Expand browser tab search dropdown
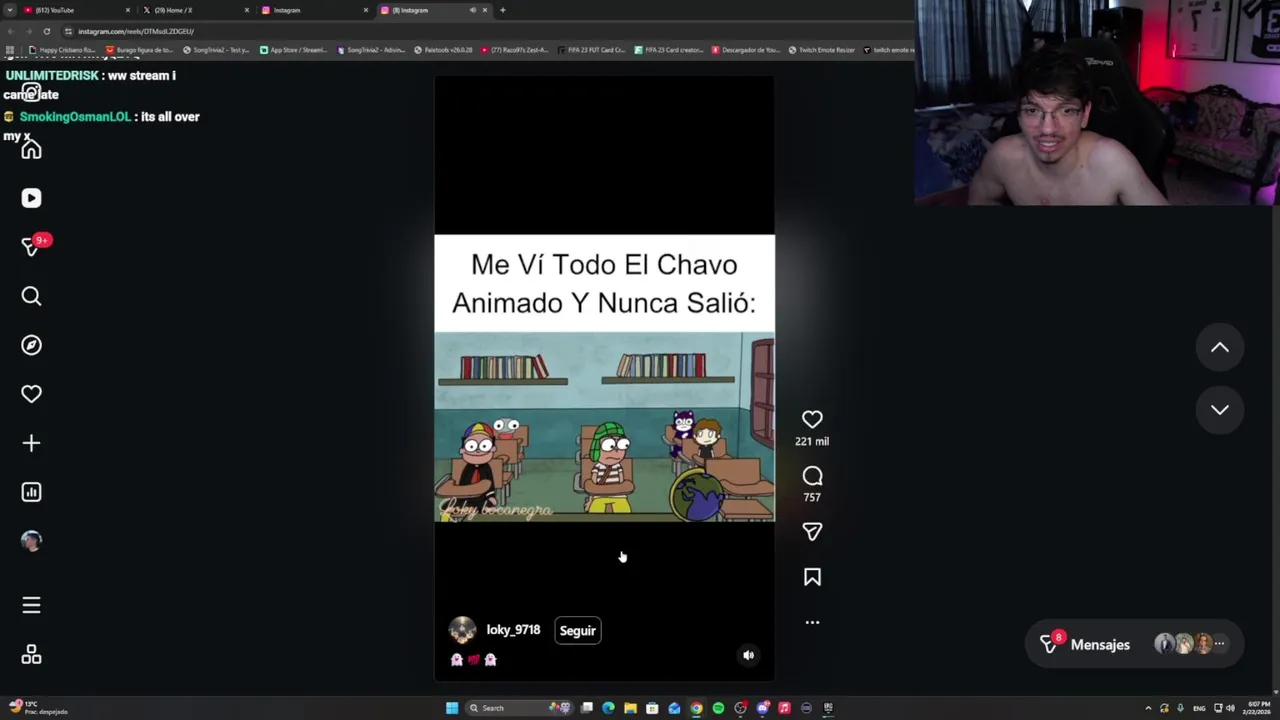This screenshot has width=1280, height=720. click(x=9, y=10)
